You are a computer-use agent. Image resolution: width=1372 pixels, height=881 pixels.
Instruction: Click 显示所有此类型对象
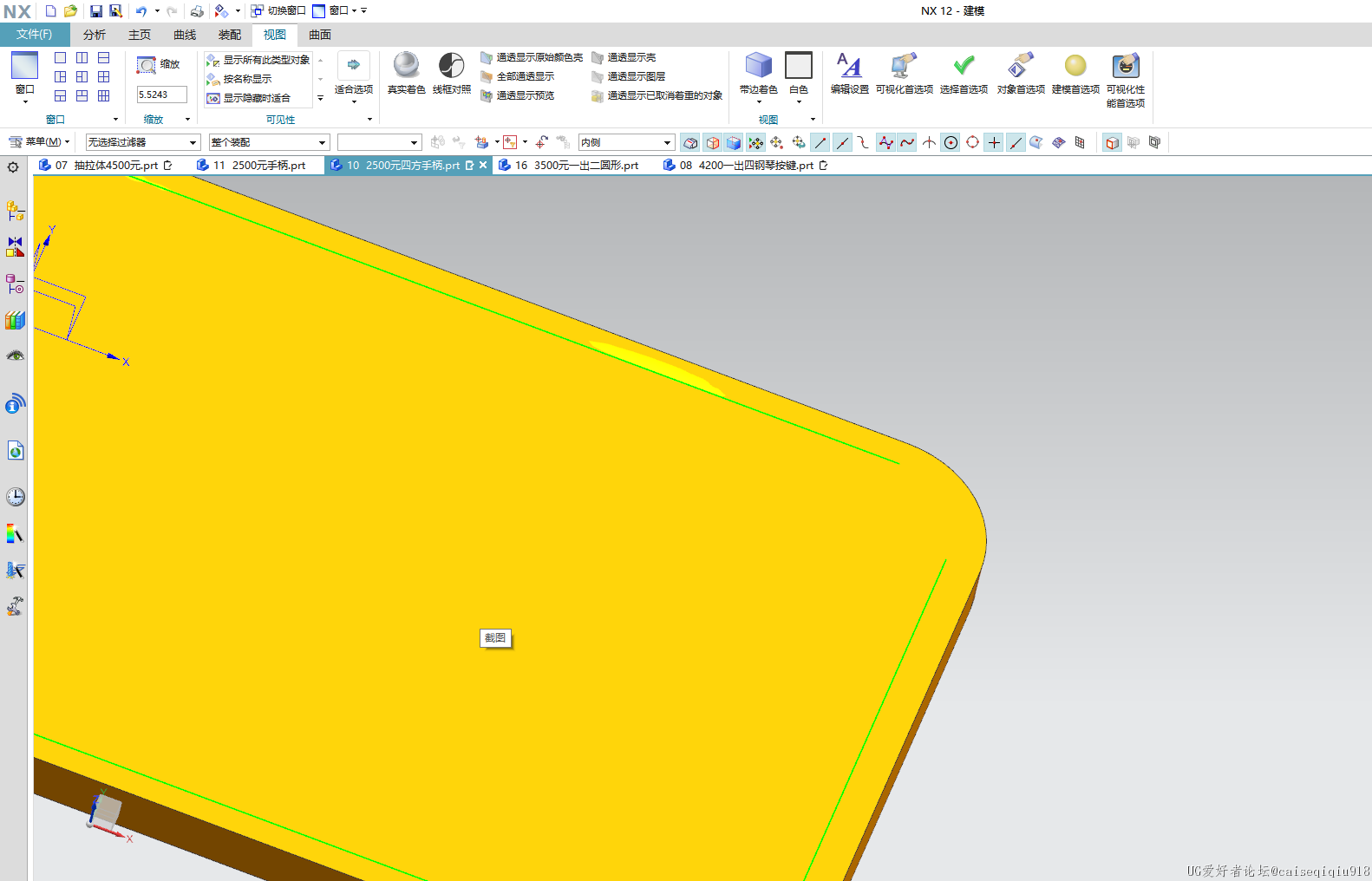click(258, 60)
